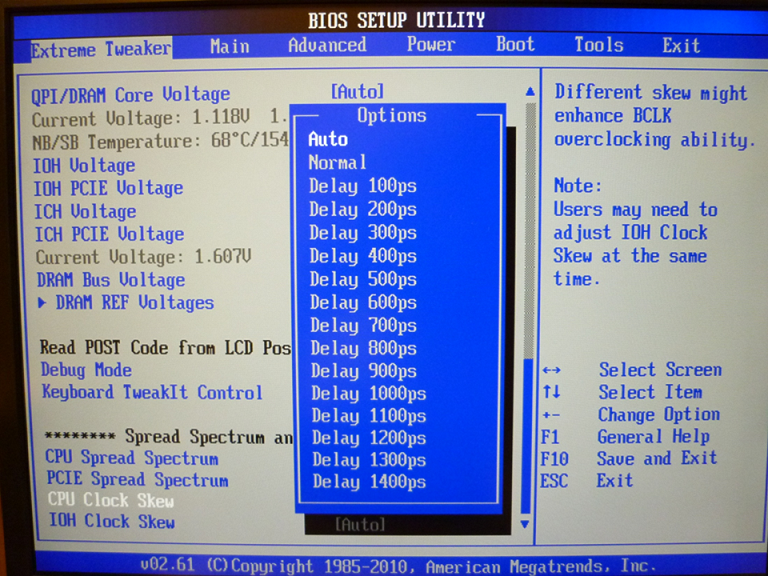Viewport: 768px width, 576px height.
Task: Choose the Delay 1400ps entry
Action: pos(370,482)
